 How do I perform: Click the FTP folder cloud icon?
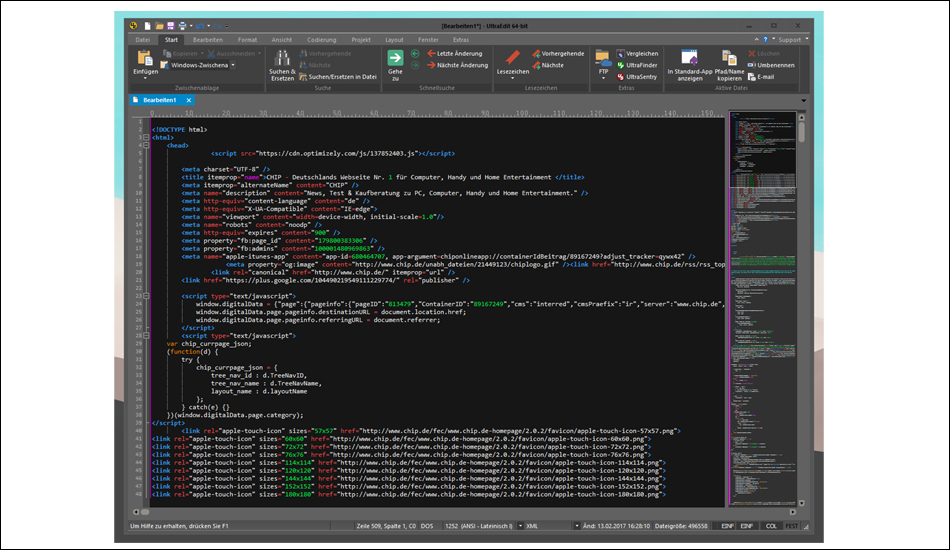pyautogui.click(x=603, y=58)
